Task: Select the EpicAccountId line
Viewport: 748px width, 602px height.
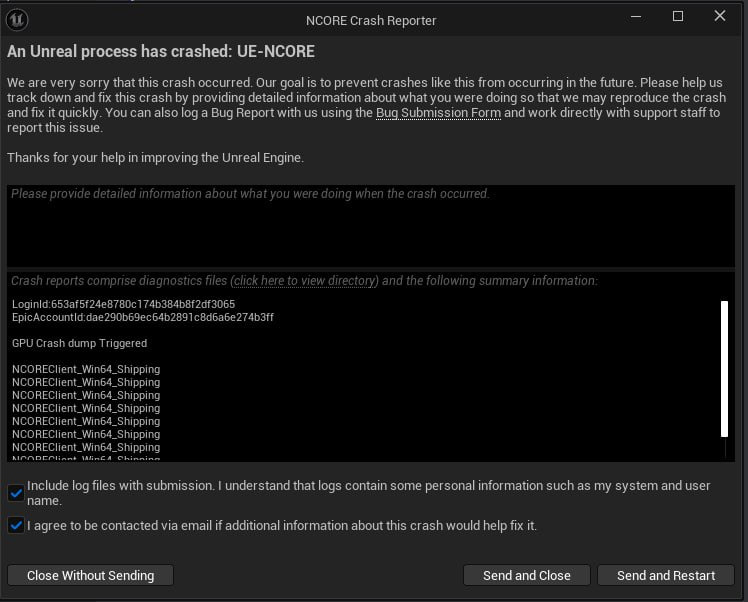Action: click(x=142, y=317)
